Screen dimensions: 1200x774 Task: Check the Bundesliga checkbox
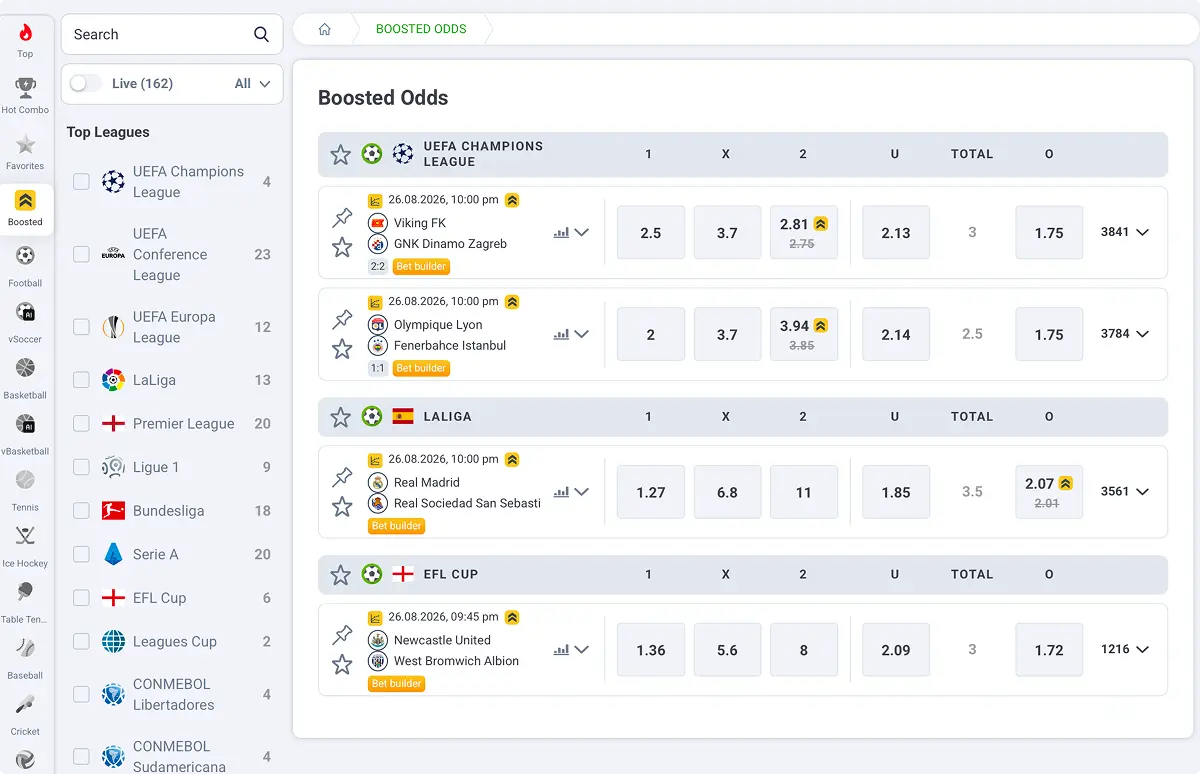click(81, 511)
